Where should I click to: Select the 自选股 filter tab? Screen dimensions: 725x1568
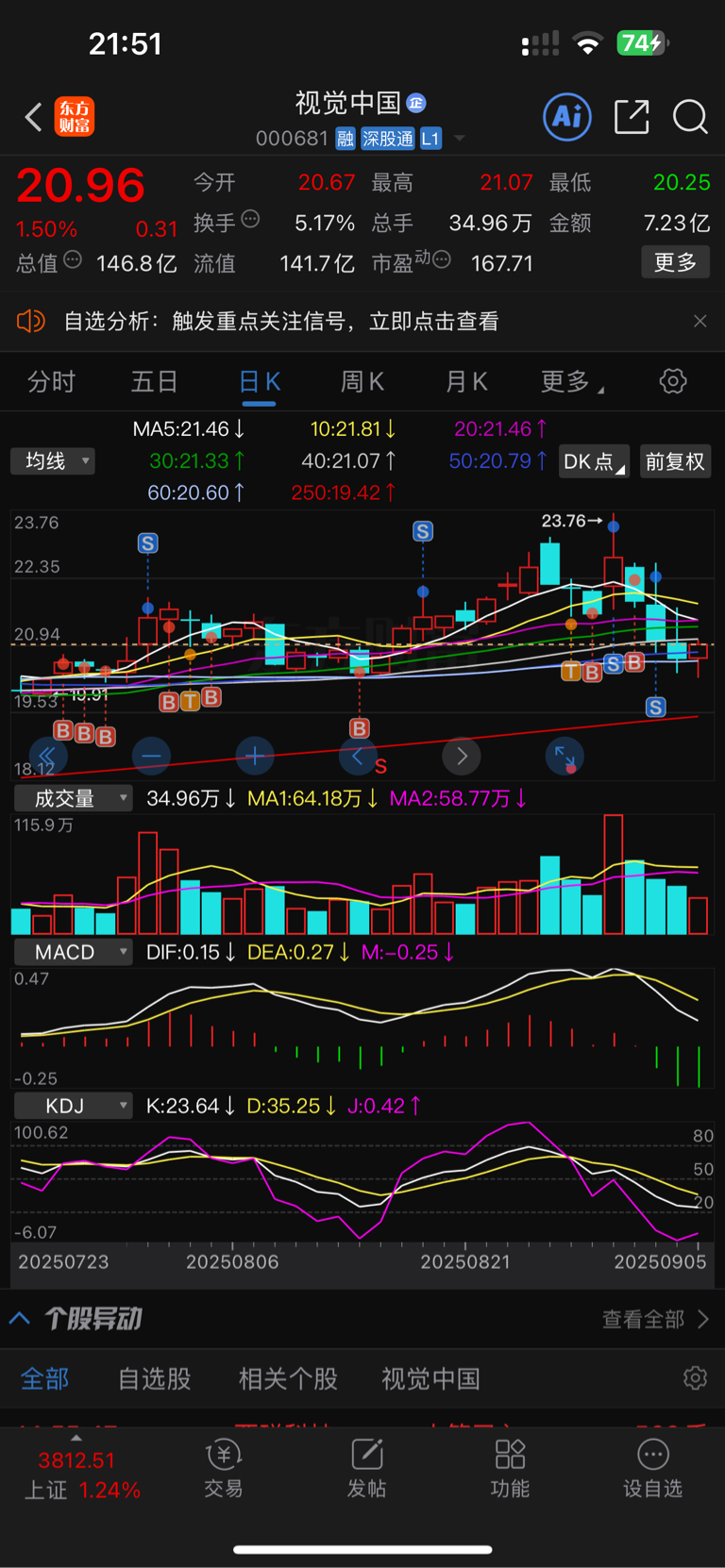click(155, 1378)
